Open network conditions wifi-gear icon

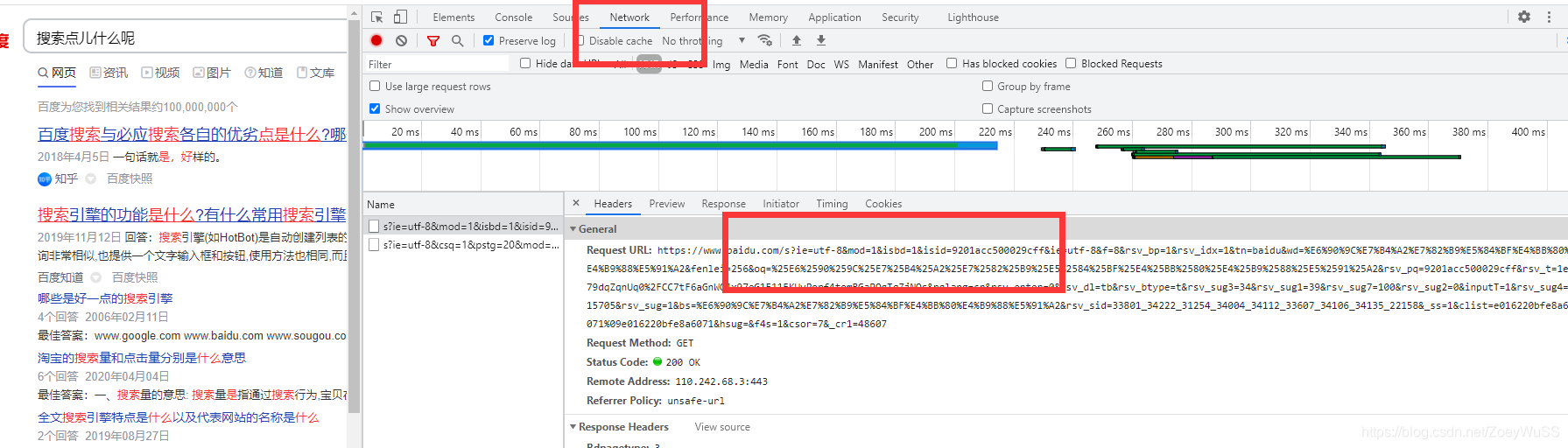tap(765, 40)
